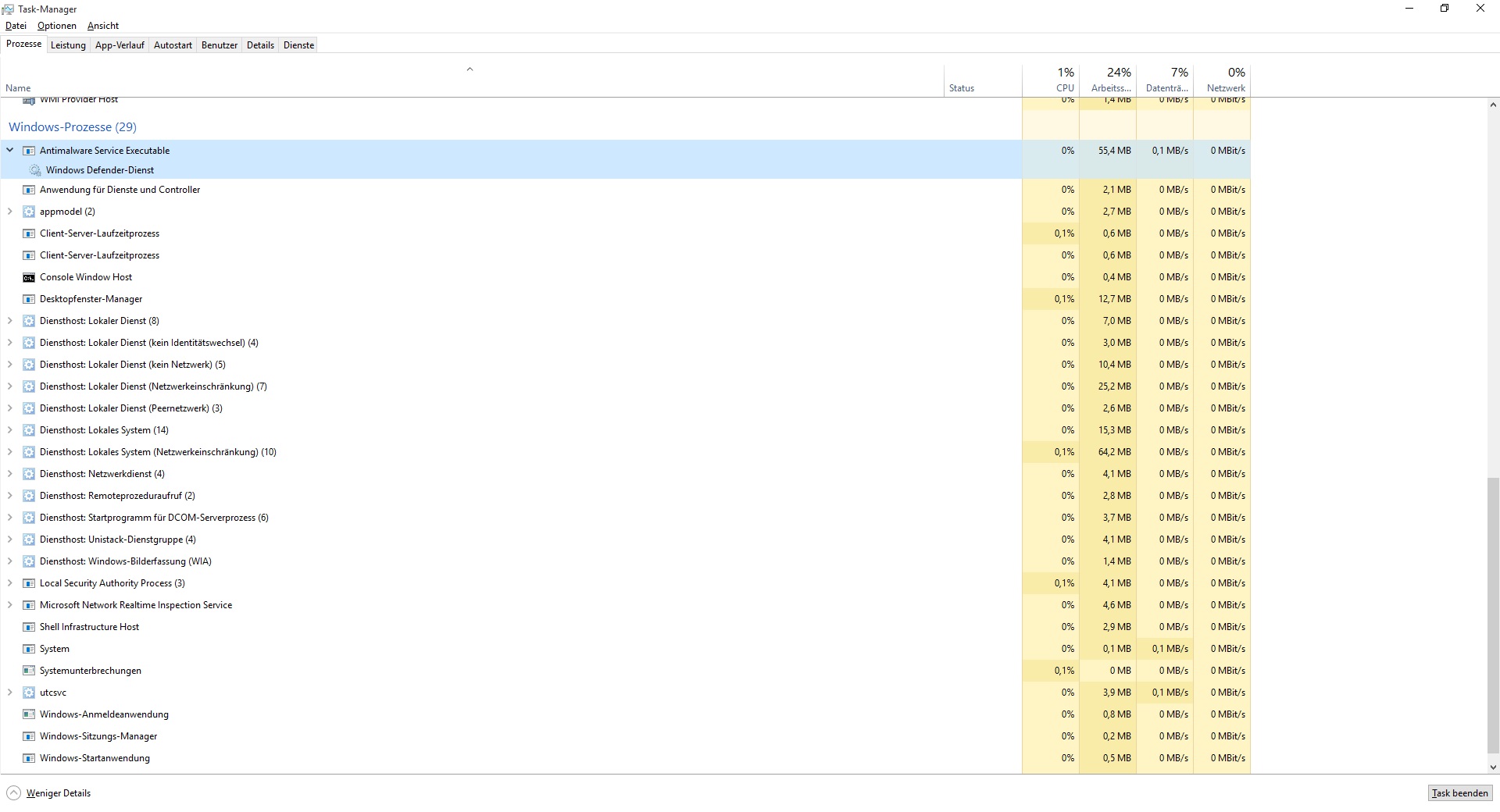
Task: Select the Client-Server-Laufzeitprozess row using 0,1% CPU
Action: (625, 233)
